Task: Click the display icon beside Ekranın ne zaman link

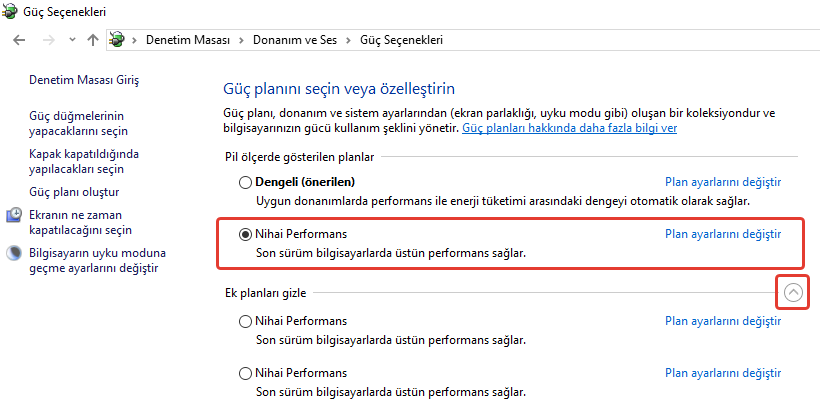Action: 15,215
